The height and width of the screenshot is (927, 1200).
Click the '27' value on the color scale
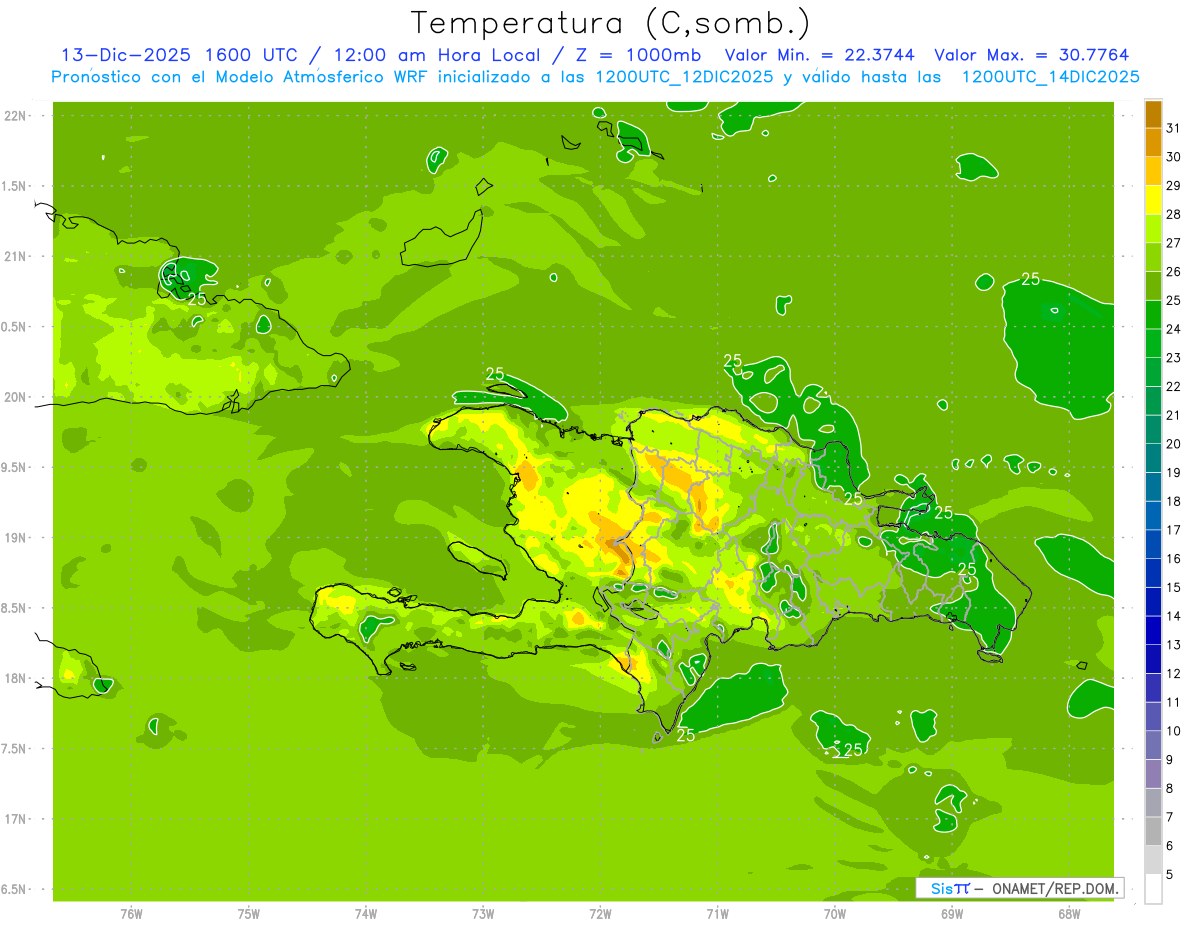tap(1173, 243)
